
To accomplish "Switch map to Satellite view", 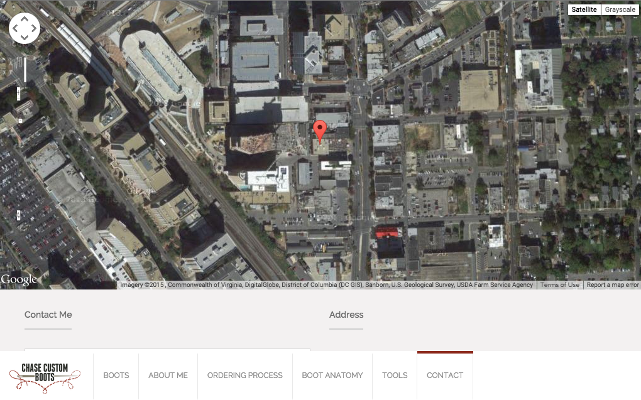I will point(584,9).
